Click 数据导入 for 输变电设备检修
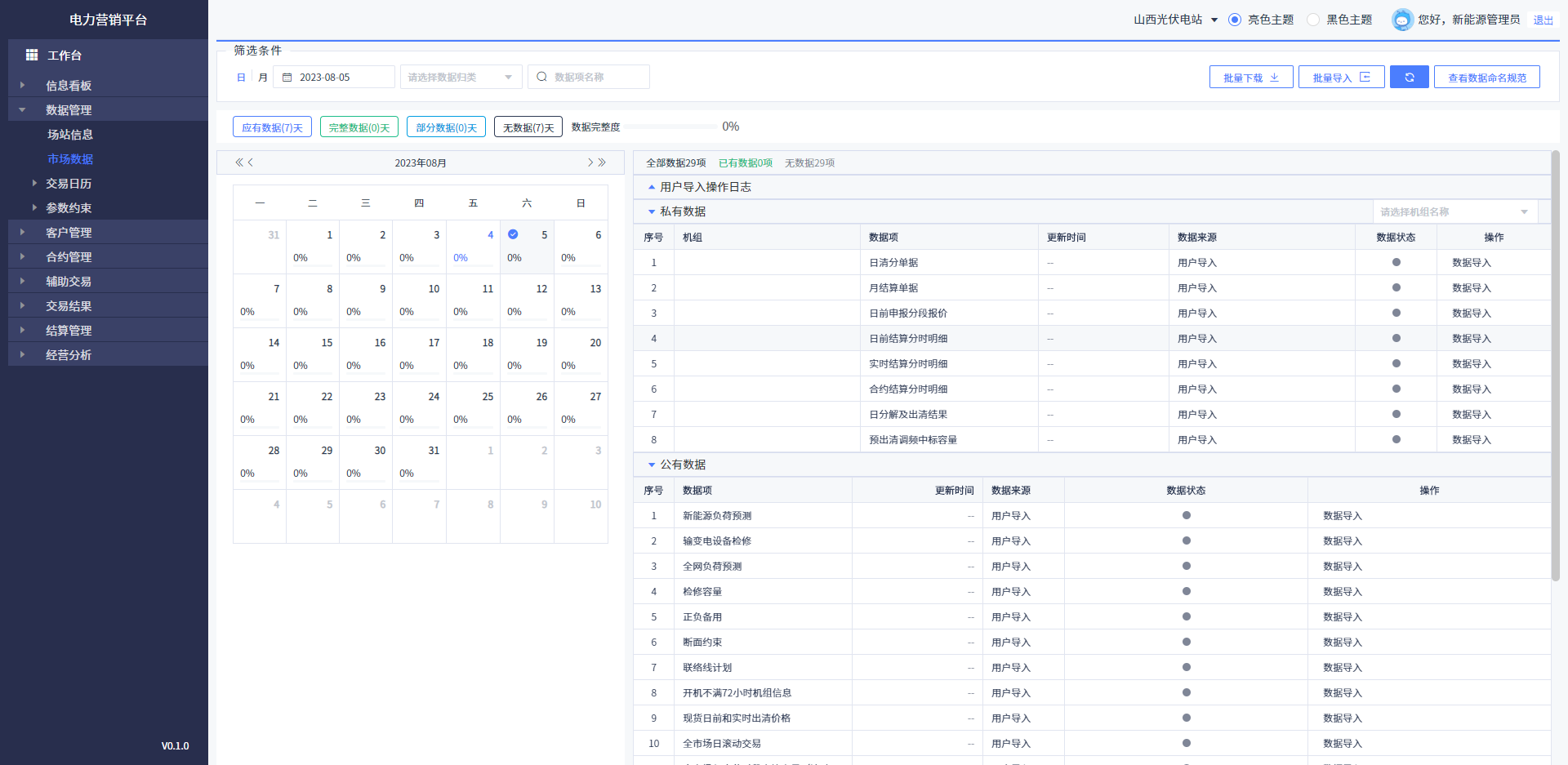 pos(1343,540)
